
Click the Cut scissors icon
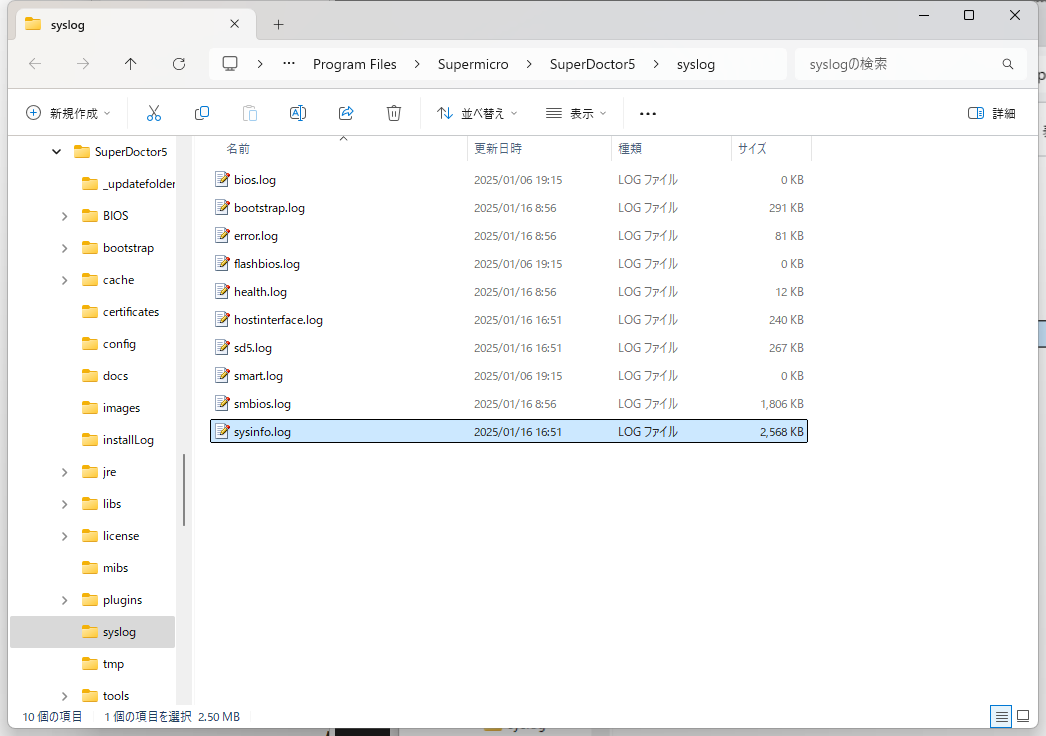coord(153,113)
